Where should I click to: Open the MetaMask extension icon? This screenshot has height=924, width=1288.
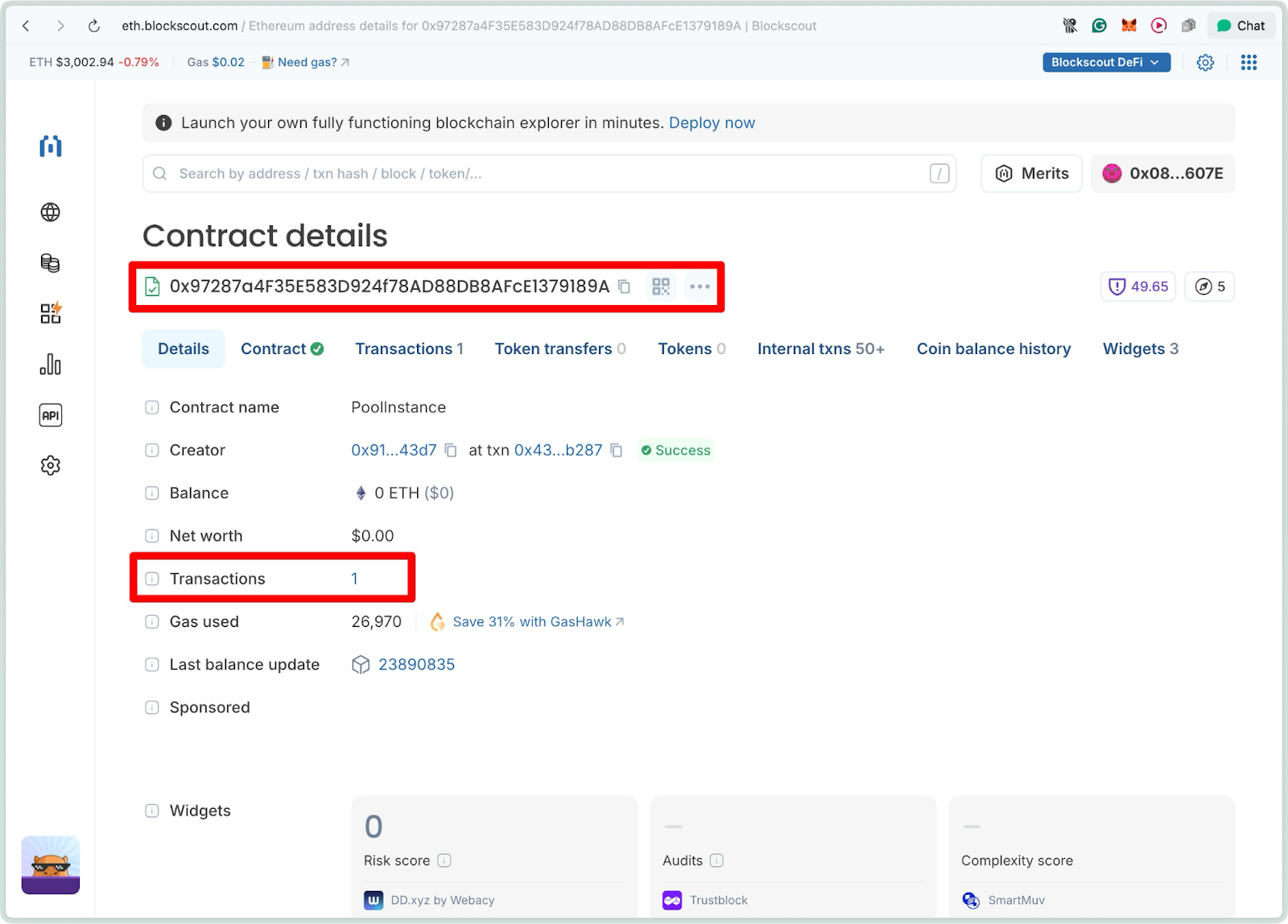pos(1129,25)
